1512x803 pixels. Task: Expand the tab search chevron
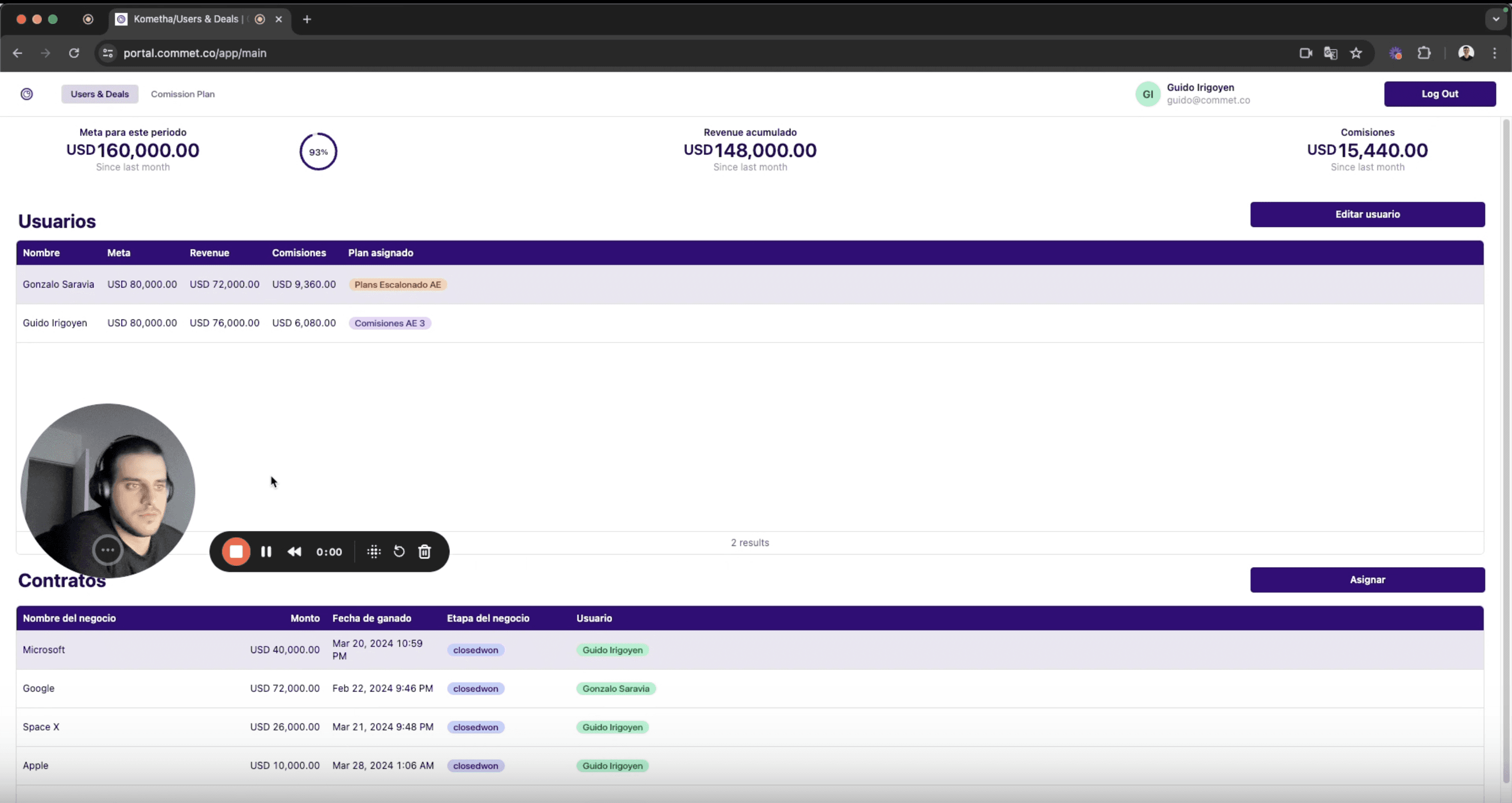pos(1495,19)
